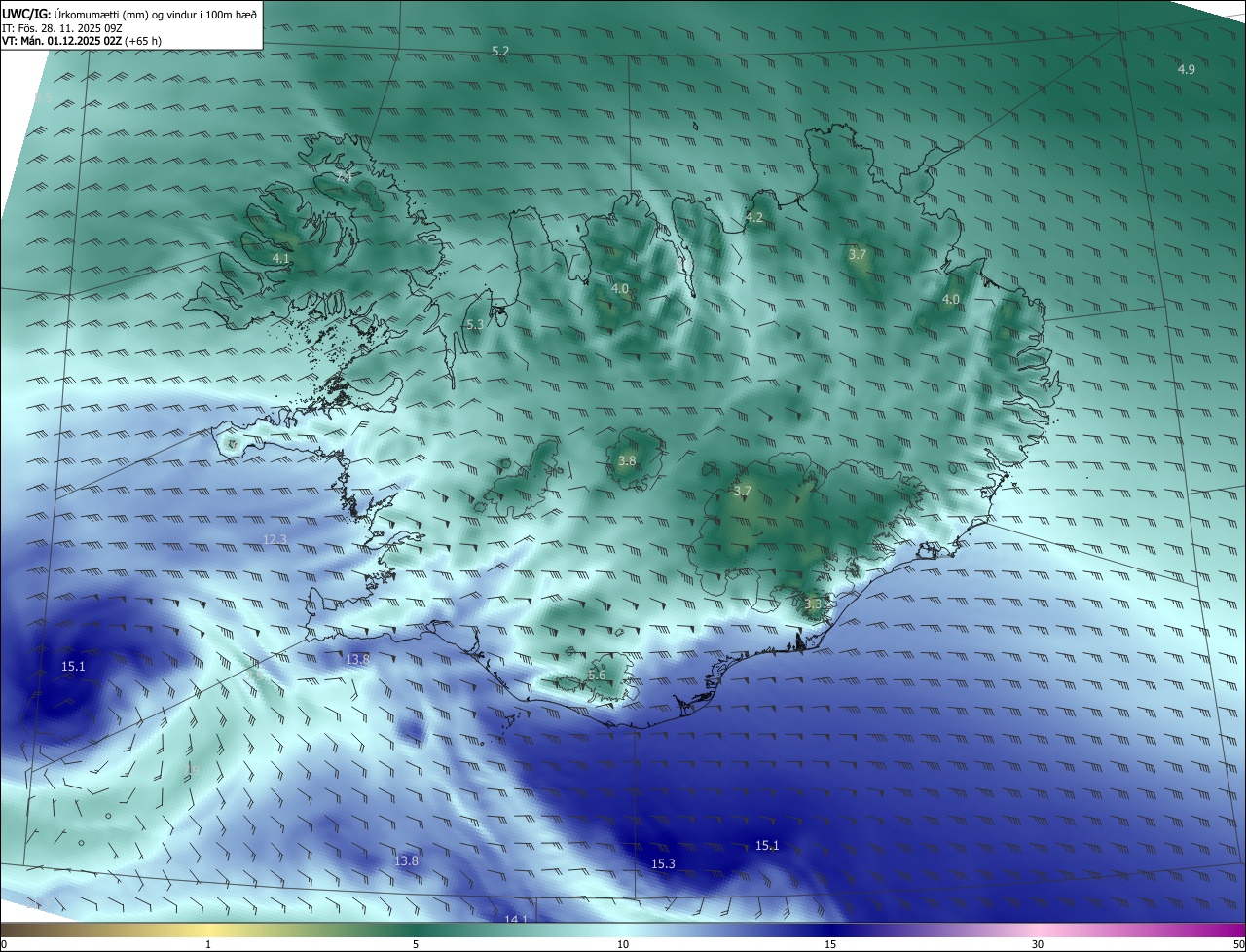Click the 4.9 value on the map
This screenshot has height=952, width=1246.
pyautogui.click(x=1186, y=69)
